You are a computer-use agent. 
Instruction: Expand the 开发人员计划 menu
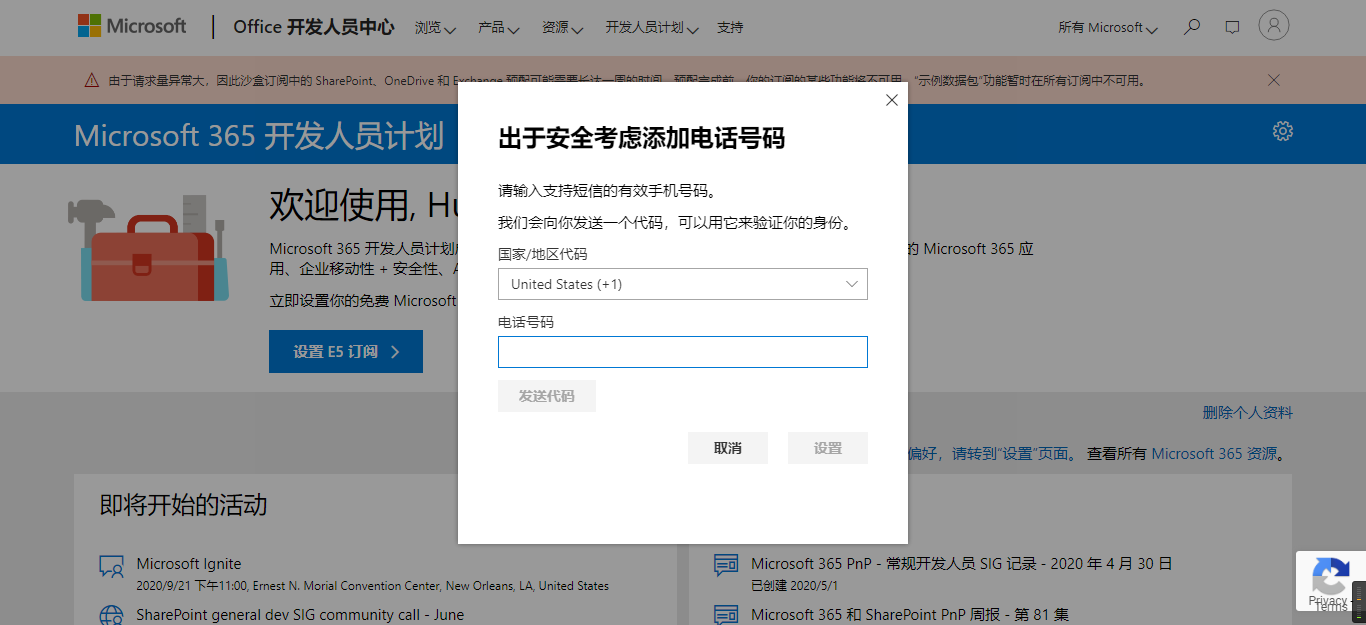(x=652, y=28)
